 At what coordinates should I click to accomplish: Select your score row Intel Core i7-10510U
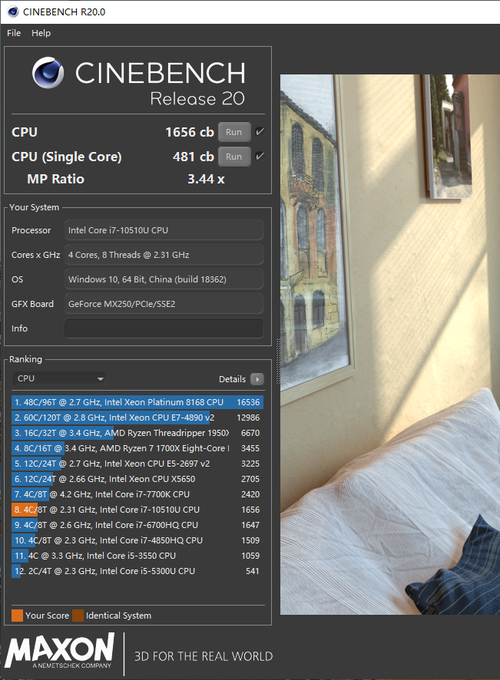click(x=137, y=510)
